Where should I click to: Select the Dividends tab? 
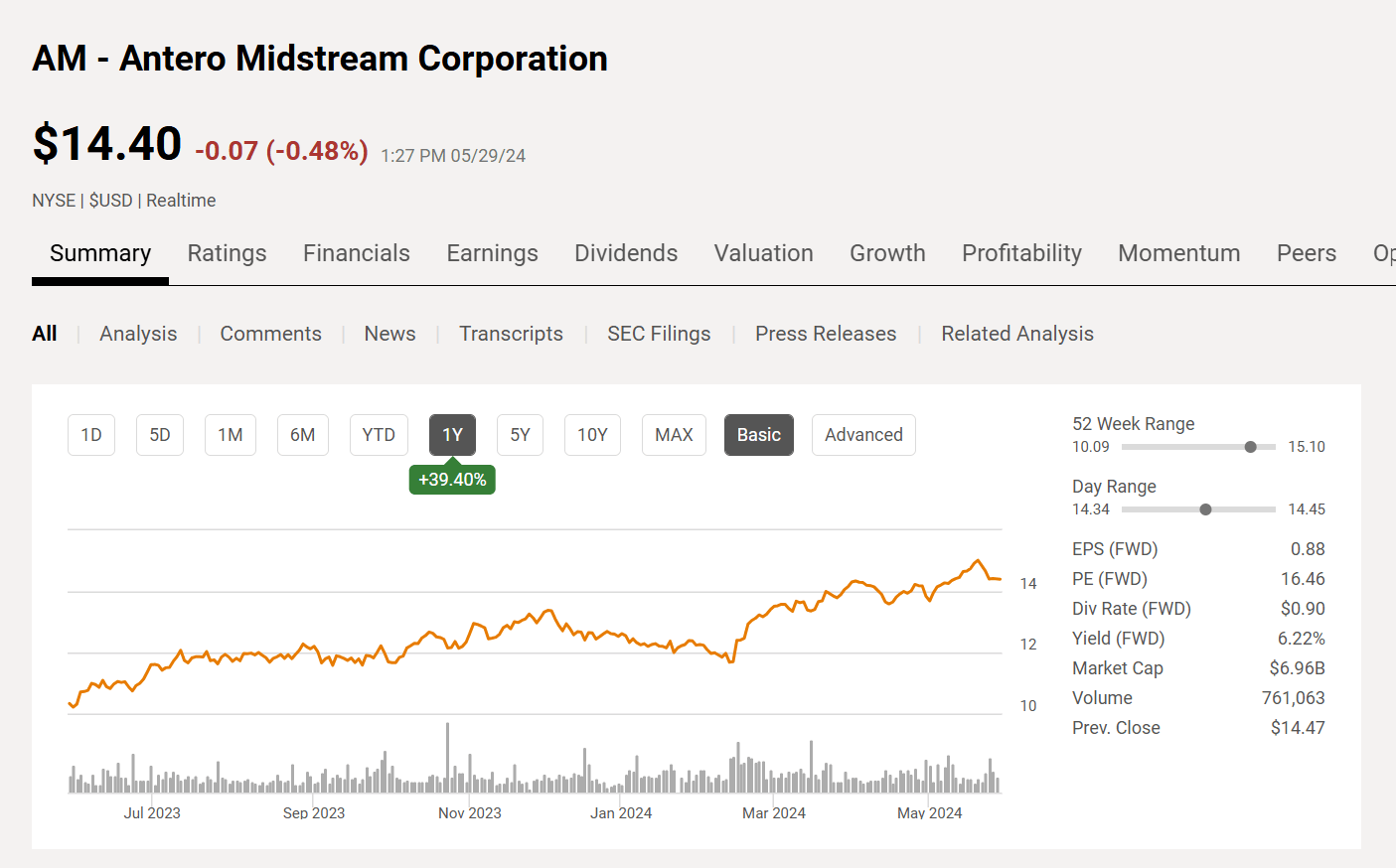click(x=625, y=253)
